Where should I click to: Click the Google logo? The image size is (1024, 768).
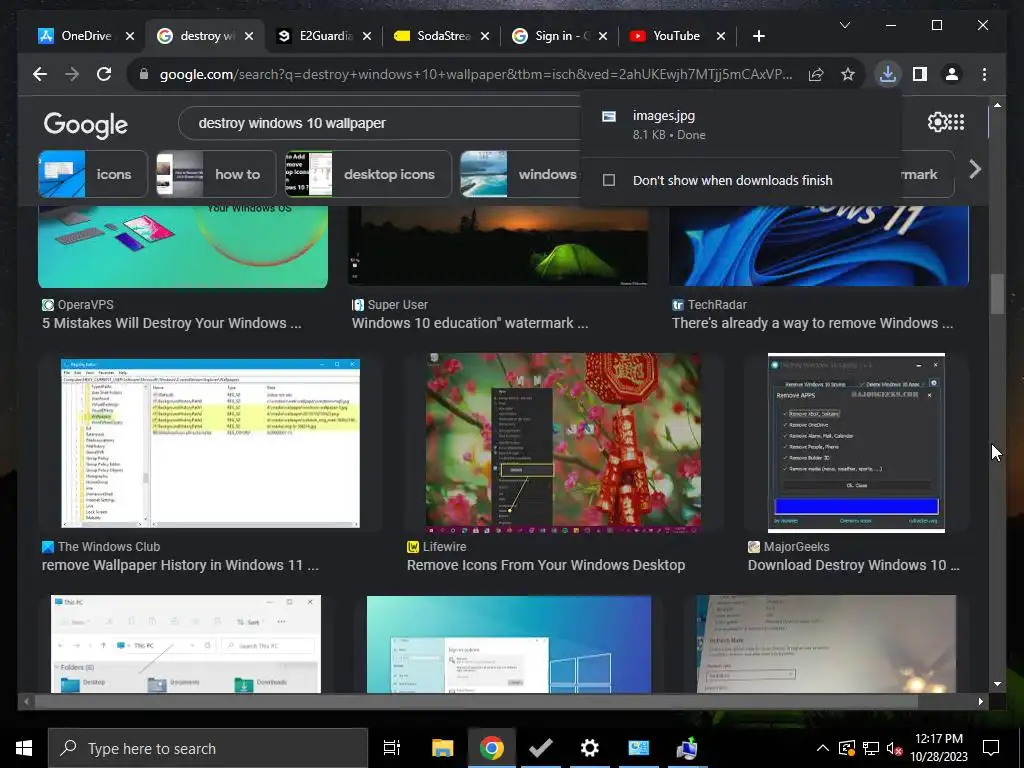(86, 124)
